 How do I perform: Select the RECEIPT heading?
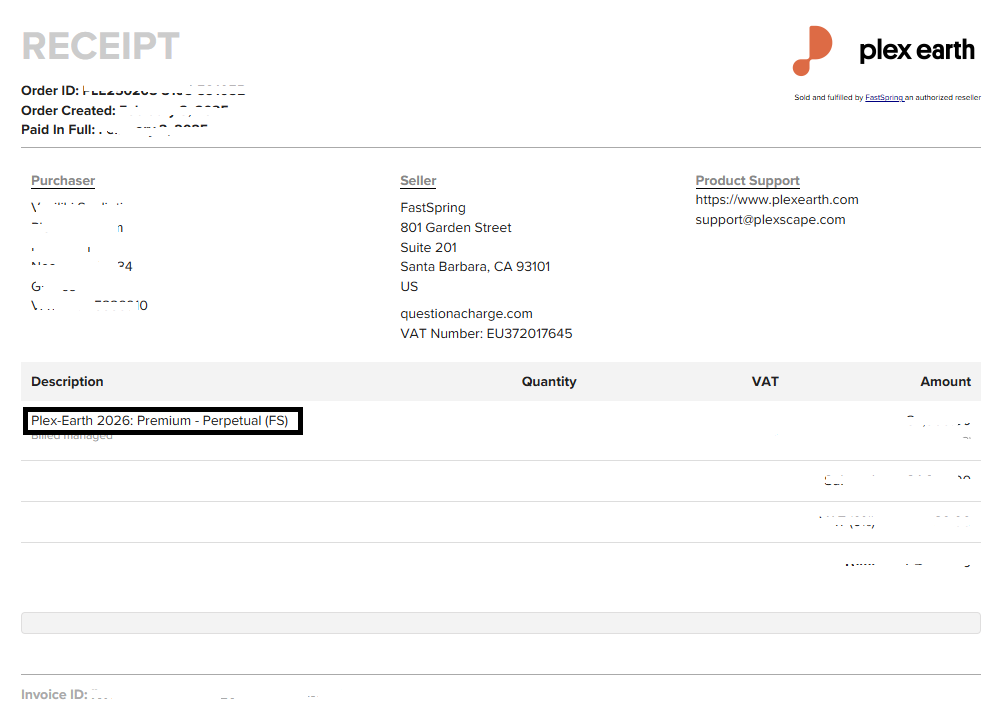click(x=101, y=46)
